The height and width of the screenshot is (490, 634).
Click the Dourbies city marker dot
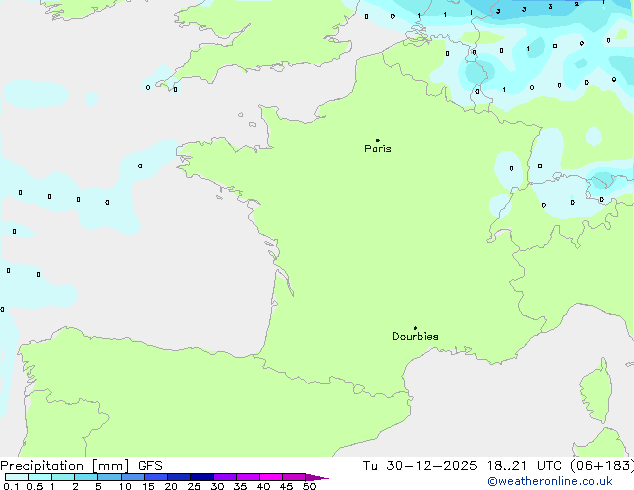click(x=415, y=328)
